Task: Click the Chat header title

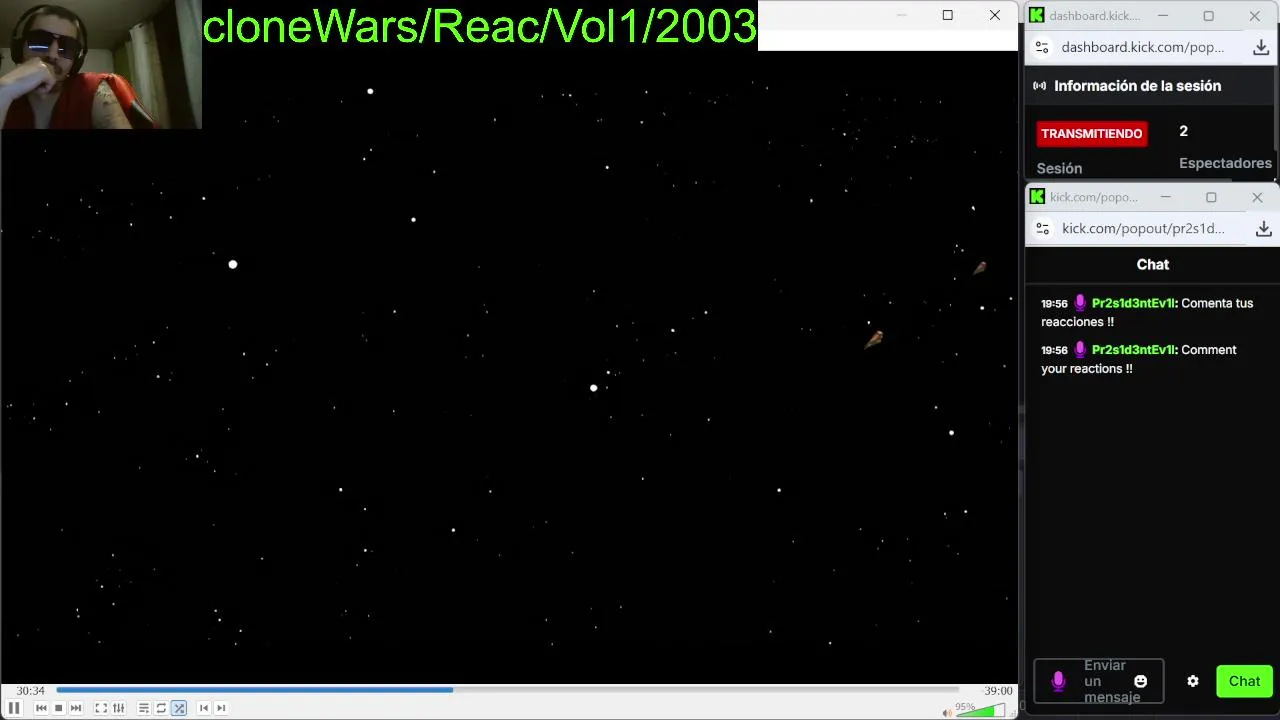Action: click(1153, 264)
